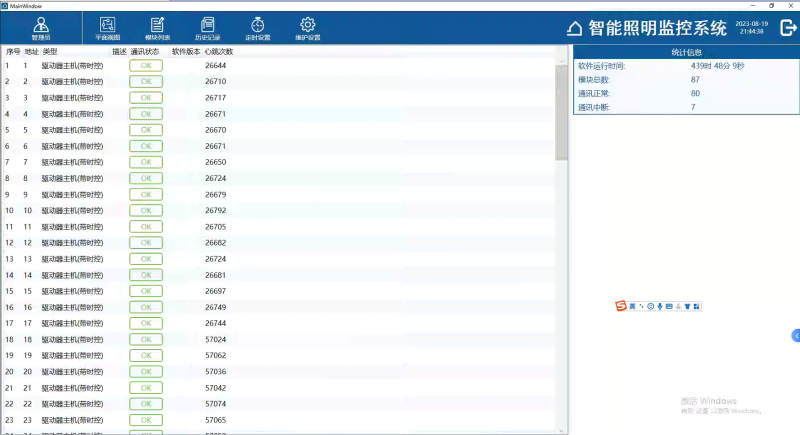The image size is (800, 435).
Task: Open the 平面视图 floor plan view
Action: pos(107,27)
